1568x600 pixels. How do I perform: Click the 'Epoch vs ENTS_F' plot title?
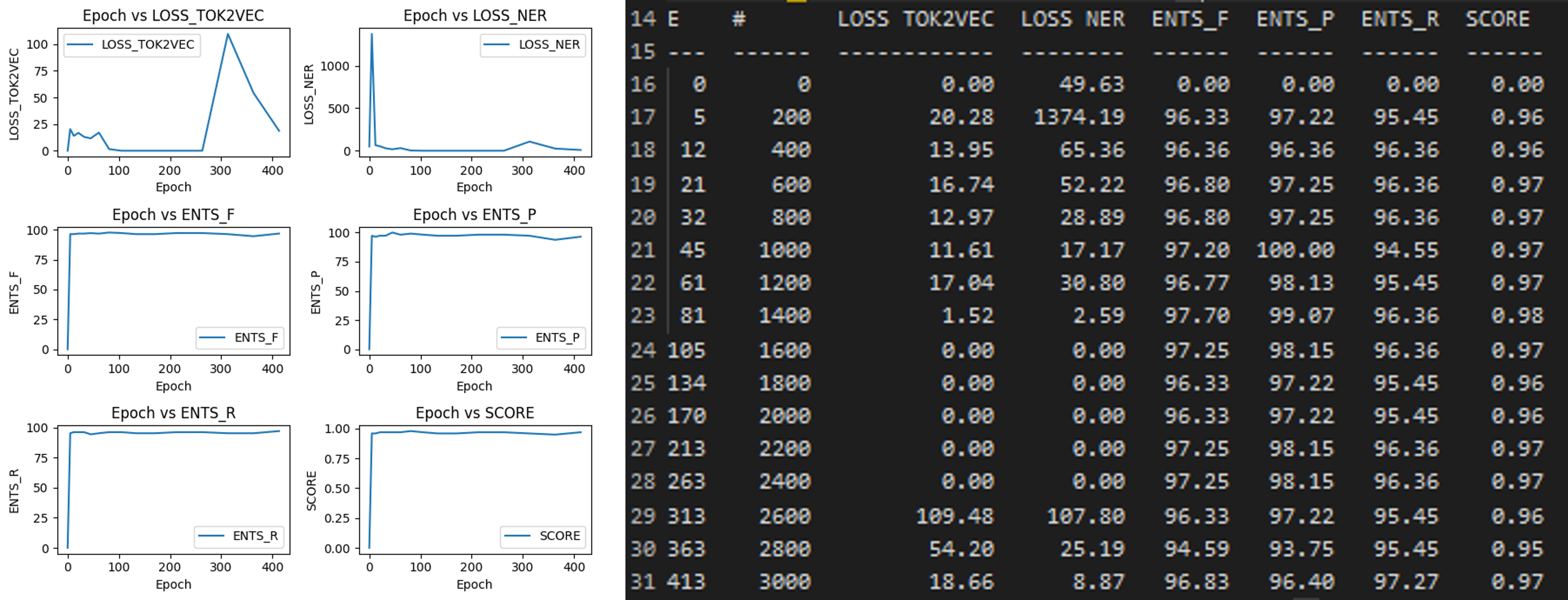[x=173, y=215]
